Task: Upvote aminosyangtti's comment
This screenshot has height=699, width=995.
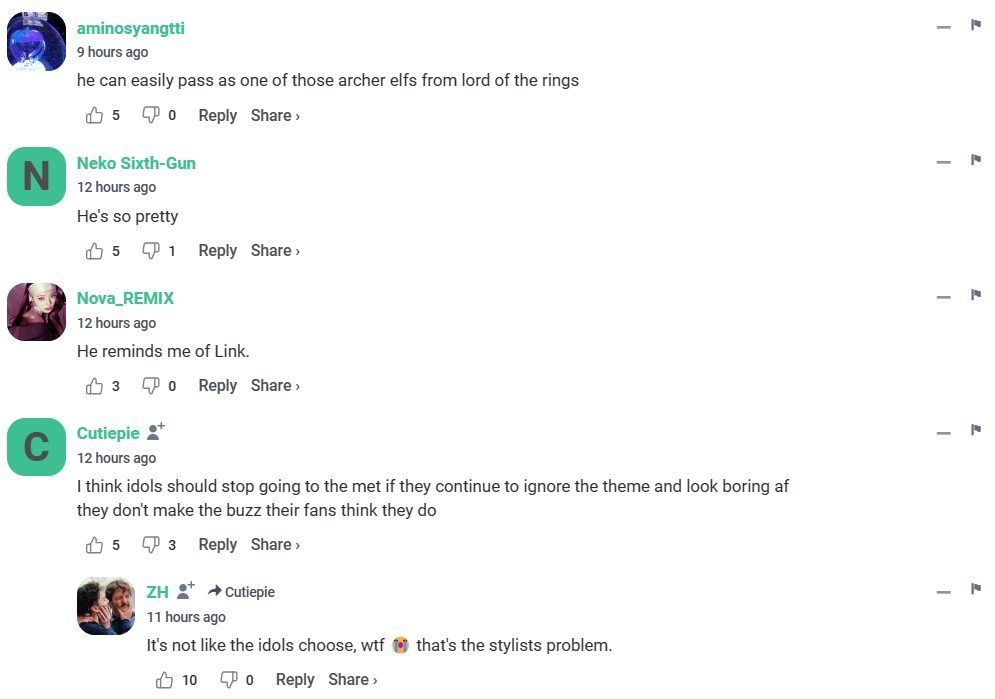Action: click(95, 116)
